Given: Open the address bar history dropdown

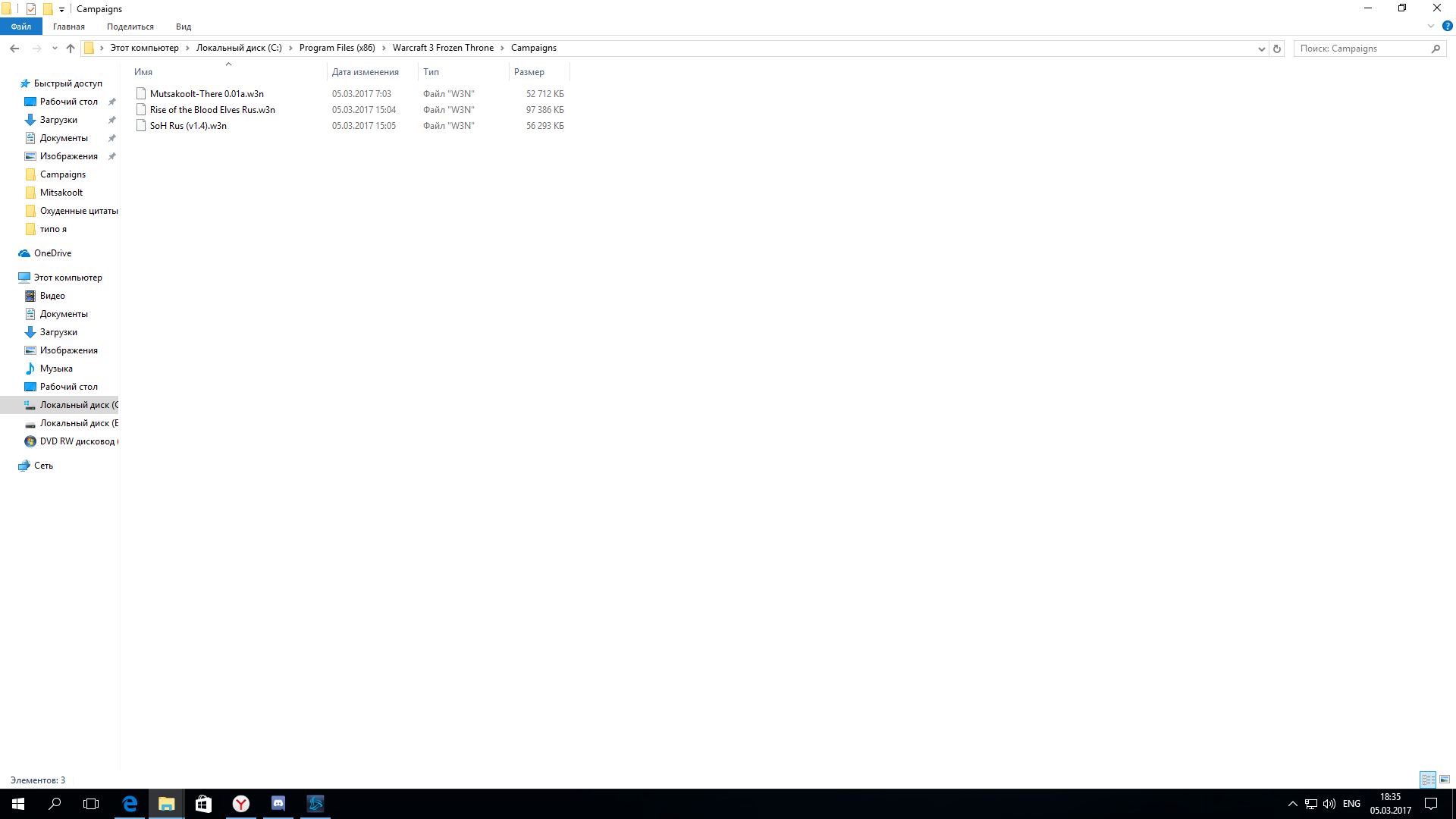Looking at the screenshot, I should coord(1261,49).
